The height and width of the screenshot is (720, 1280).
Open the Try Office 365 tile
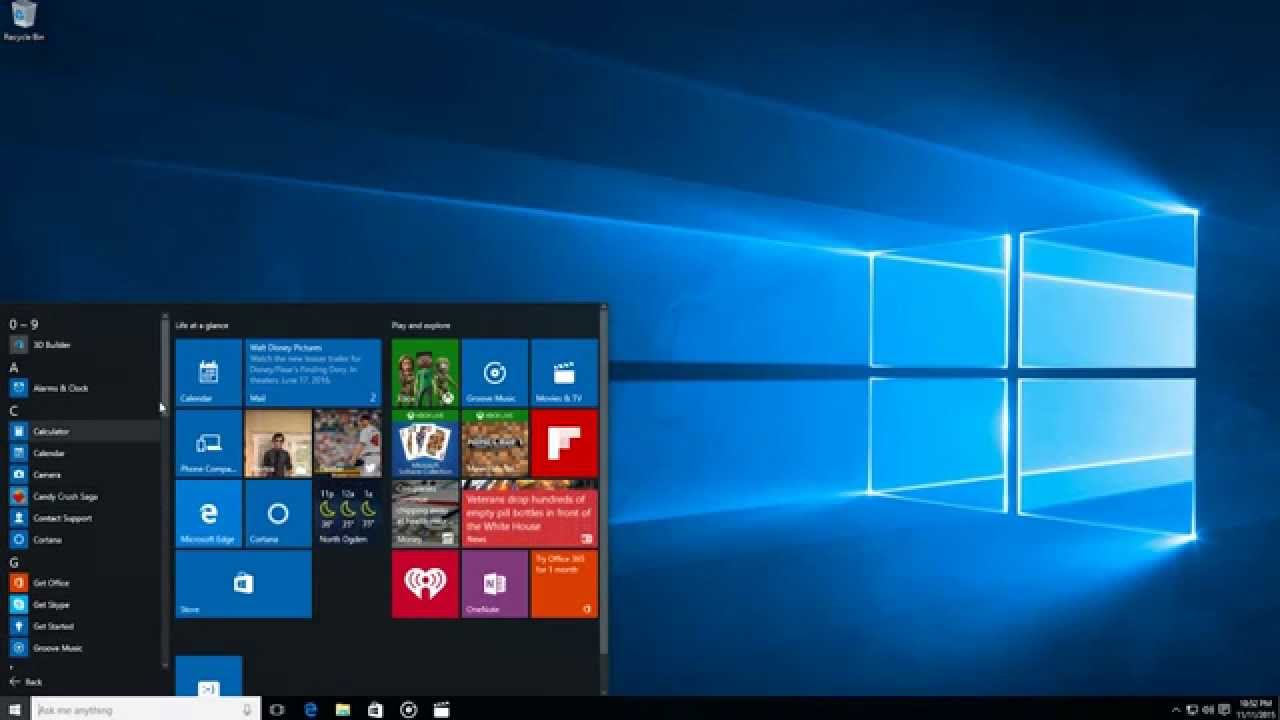coord(564,584)
